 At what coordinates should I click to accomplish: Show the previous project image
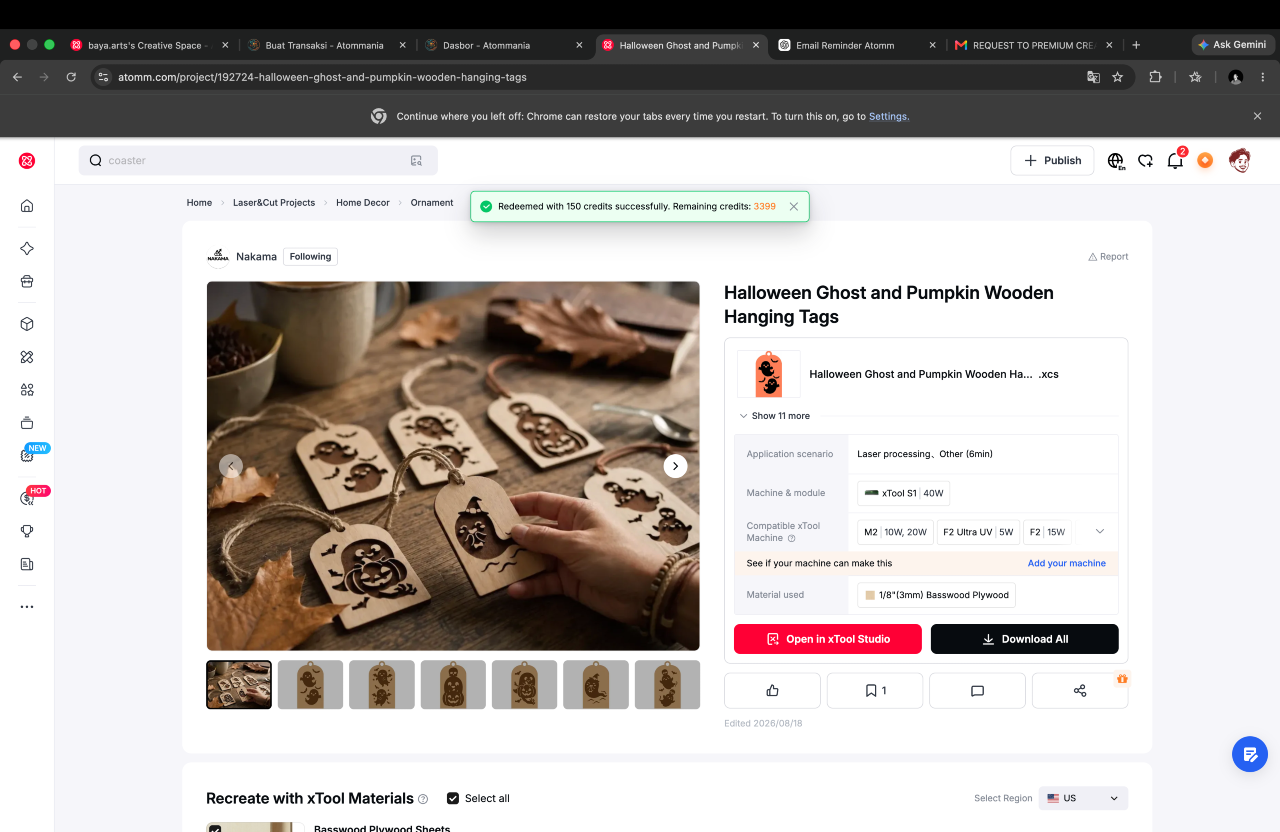(x=231, y=466)
